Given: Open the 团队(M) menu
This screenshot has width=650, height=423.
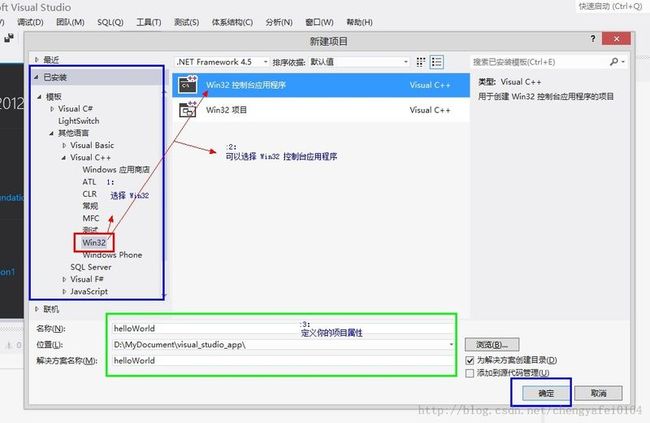Looking at the screenshot, I should pos(70,22).
